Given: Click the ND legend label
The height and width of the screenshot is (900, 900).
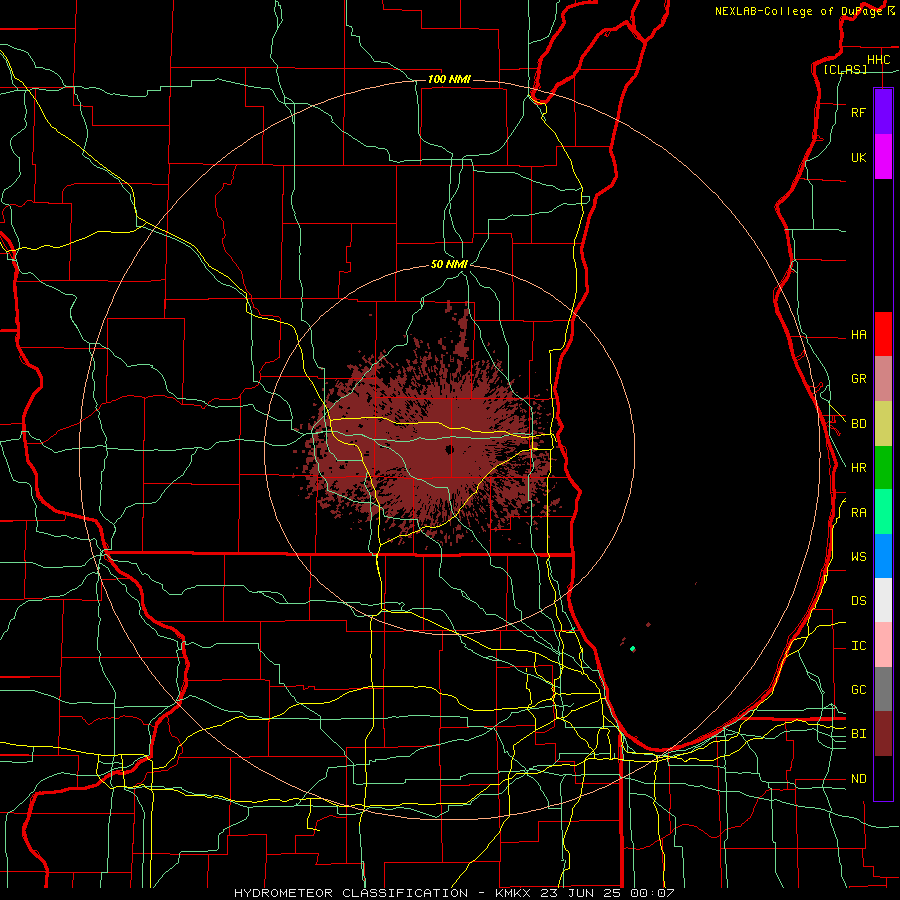Looking at the screenshot, I should pyautogui.click(x=858, y=779).
